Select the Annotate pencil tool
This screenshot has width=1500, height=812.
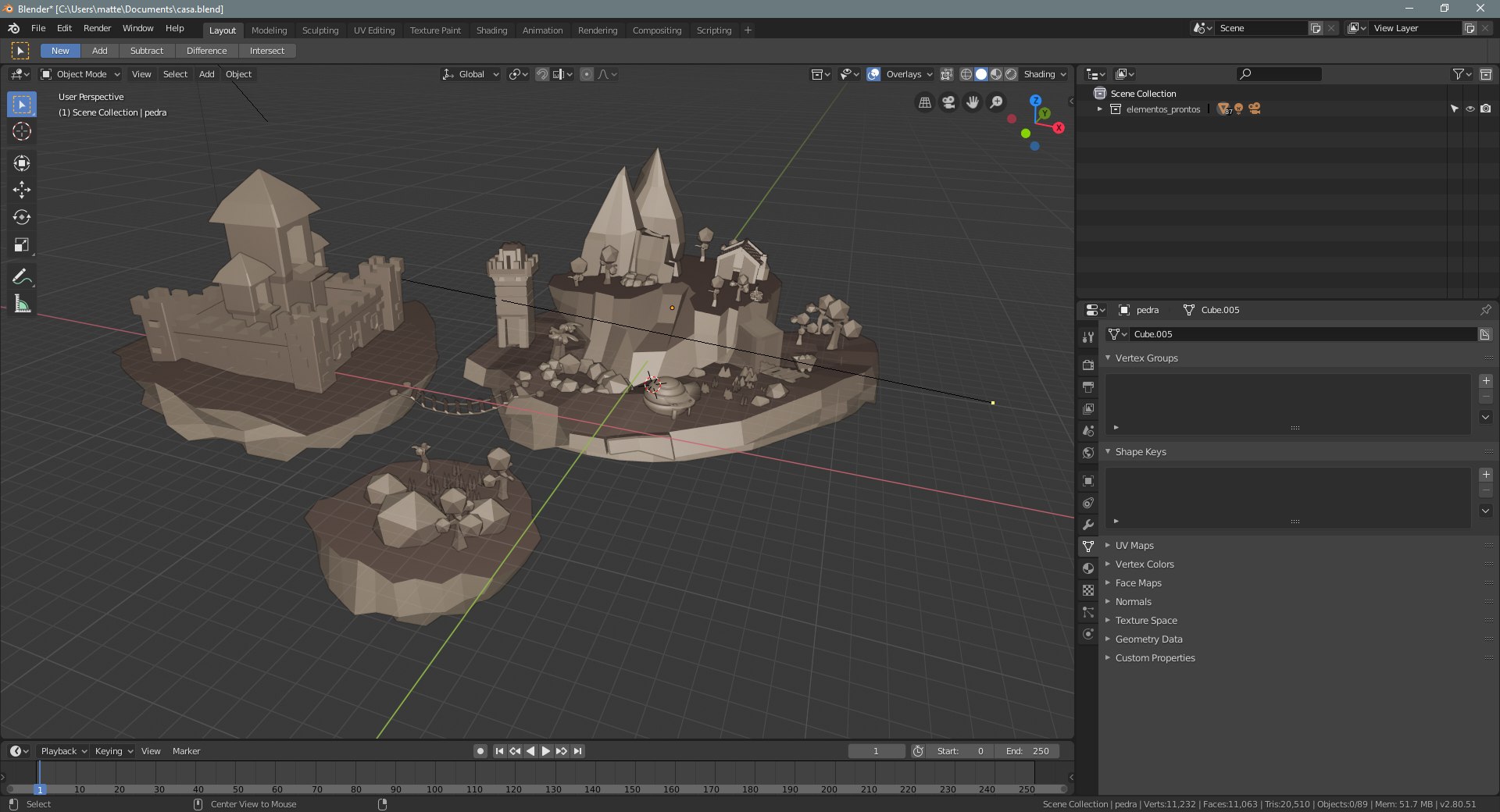[x=22, y=276]
